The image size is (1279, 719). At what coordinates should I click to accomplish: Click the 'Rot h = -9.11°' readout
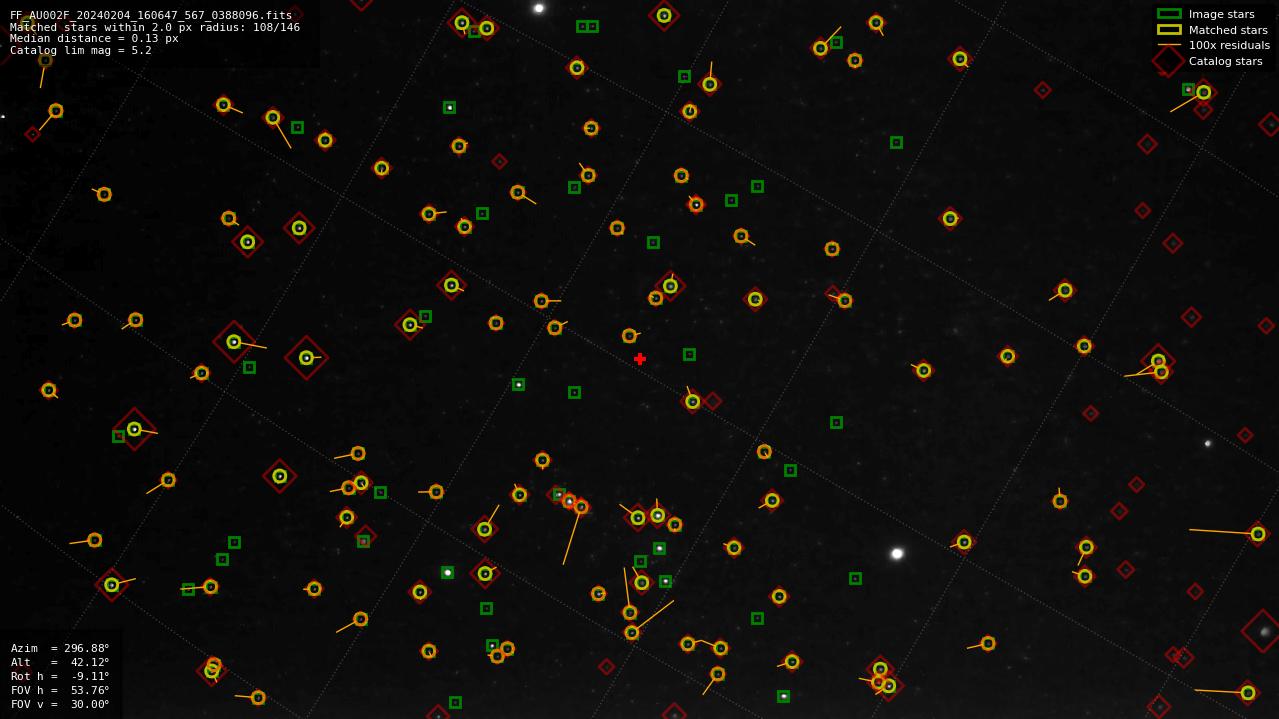(x=60, y=676)
